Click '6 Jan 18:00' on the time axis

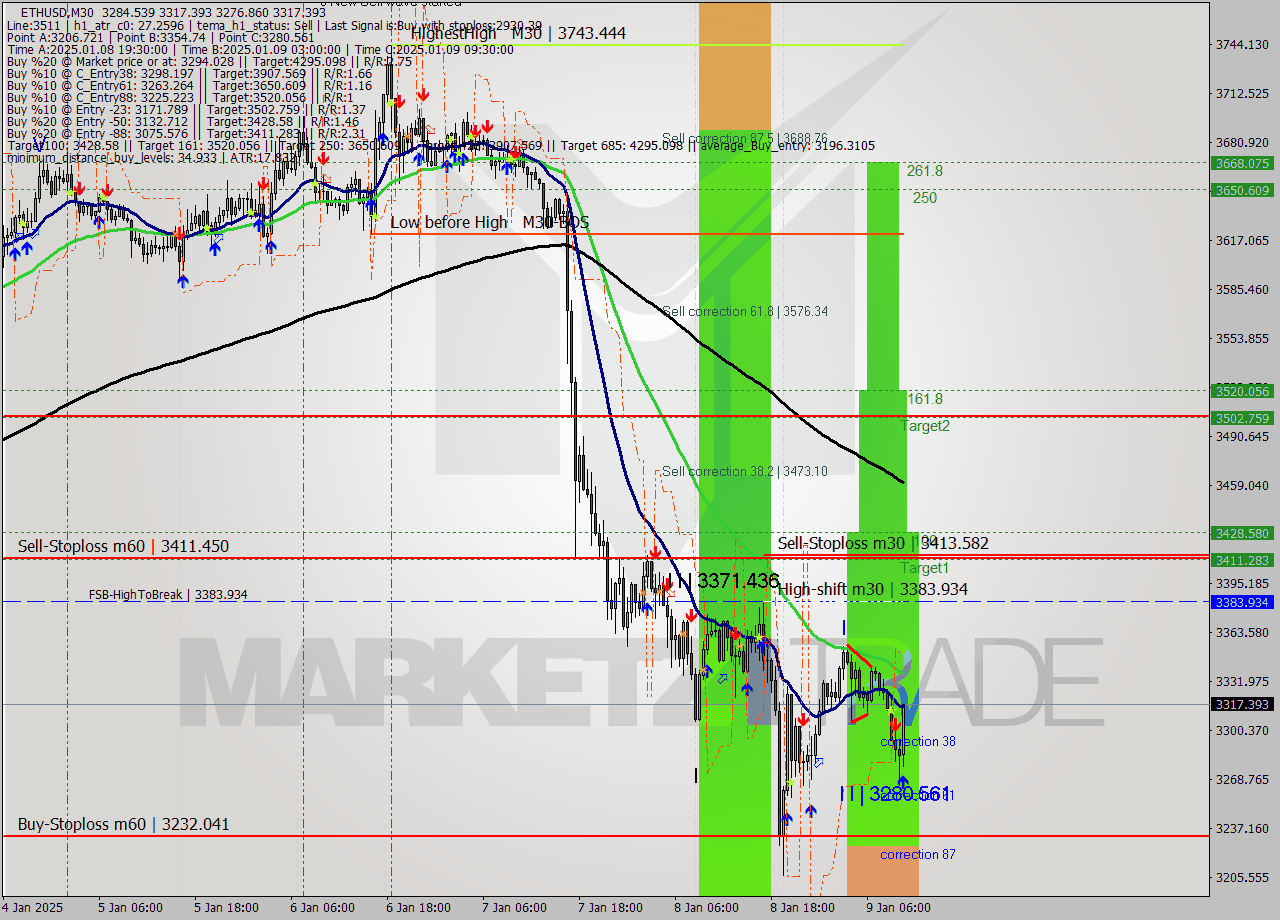pyautogui.click(x=419, y=908)
